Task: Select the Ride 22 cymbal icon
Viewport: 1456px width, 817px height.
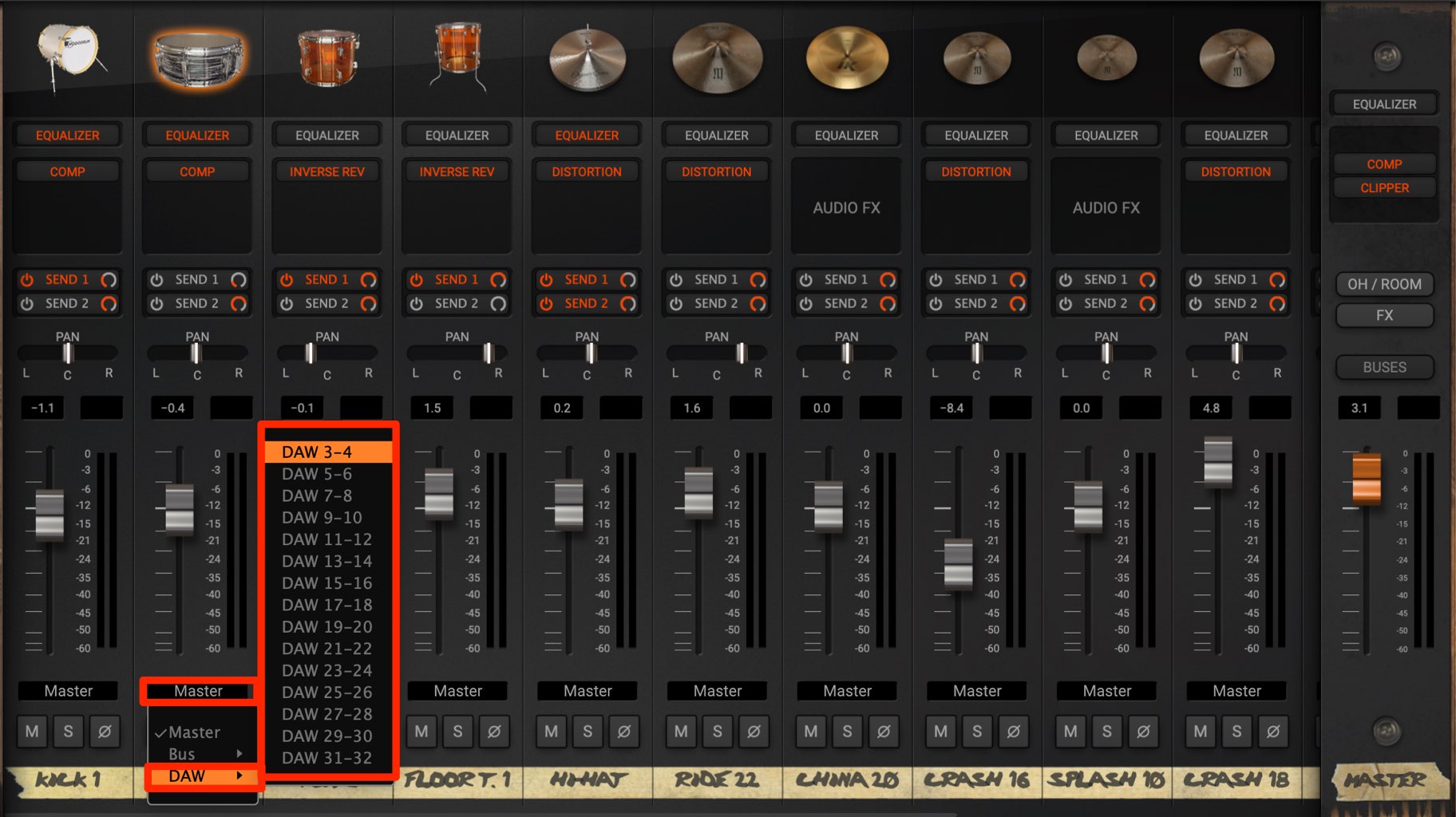Action: coord(717,57)
